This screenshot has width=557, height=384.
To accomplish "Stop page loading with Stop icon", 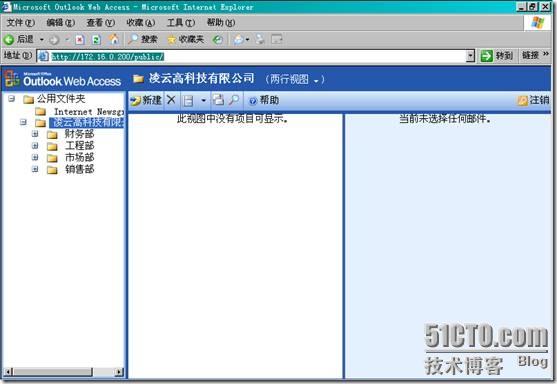I will (80, 39).
